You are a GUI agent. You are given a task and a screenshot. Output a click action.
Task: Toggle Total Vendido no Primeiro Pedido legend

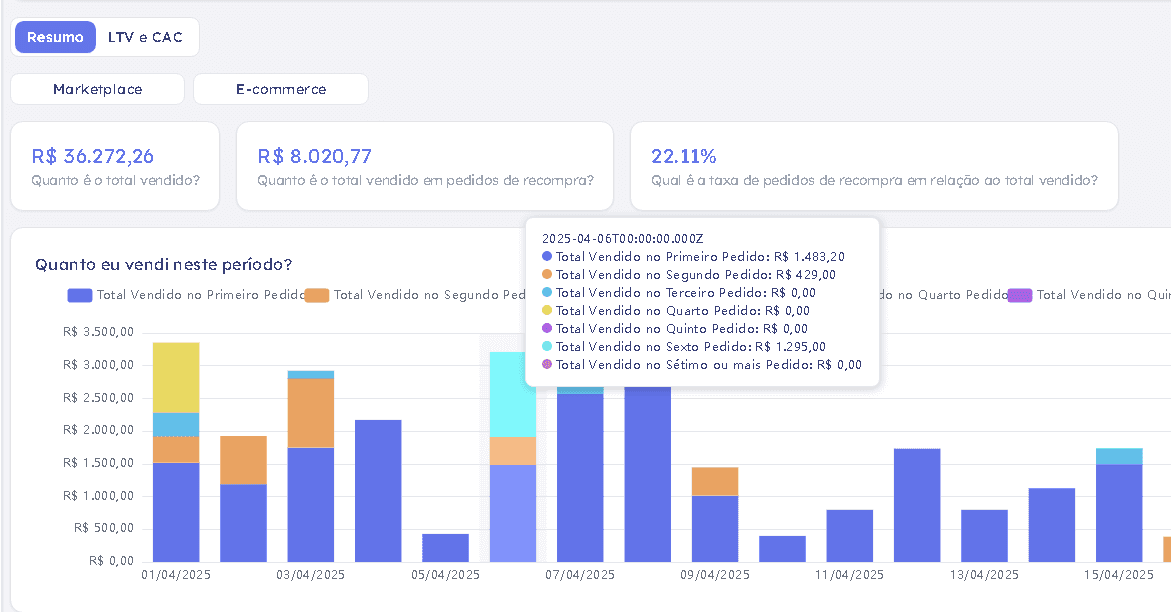(x=187, y=295)
